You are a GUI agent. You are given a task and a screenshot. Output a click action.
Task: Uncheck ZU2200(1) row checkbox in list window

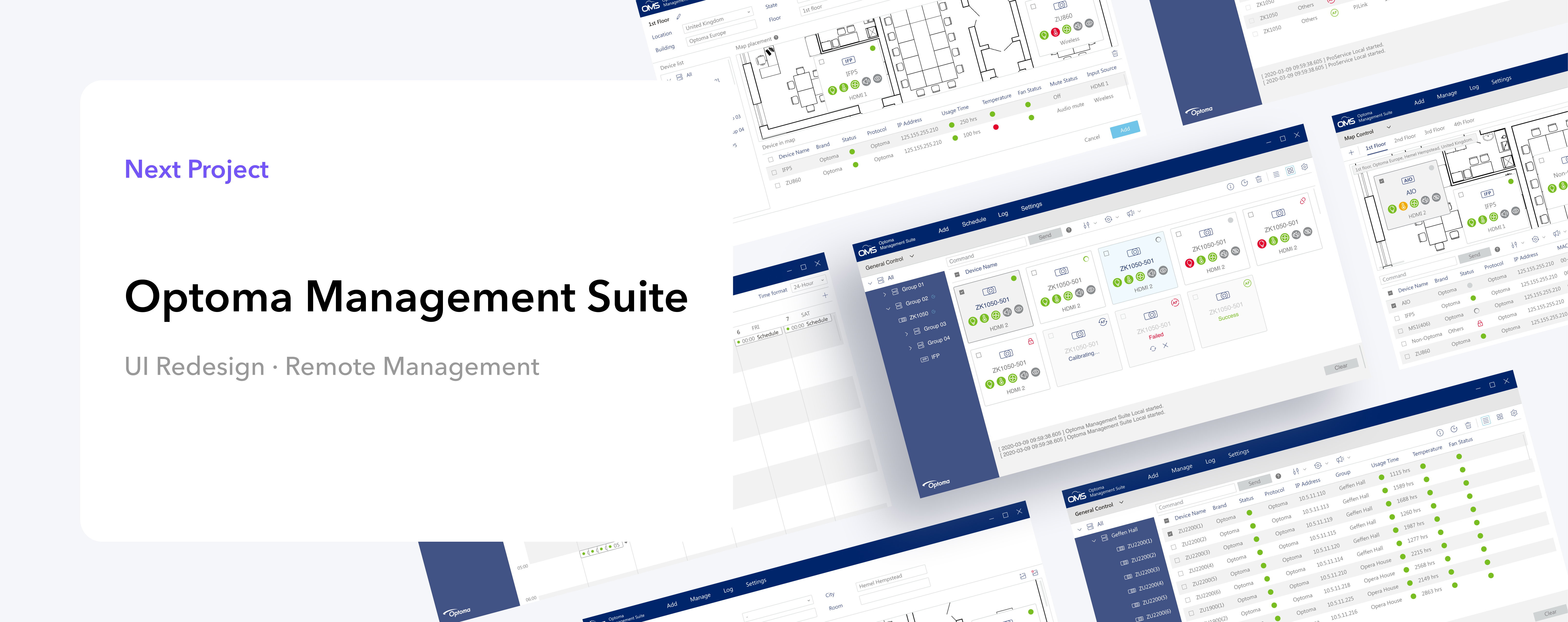(x=1170, y=534)
